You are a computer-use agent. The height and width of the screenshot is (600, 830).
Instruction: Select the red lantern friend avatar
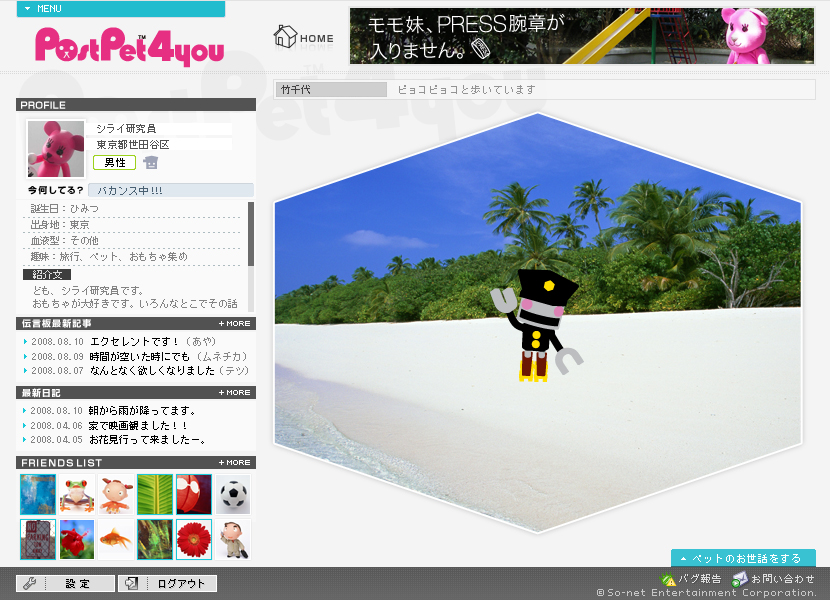[x=194, y=494]
